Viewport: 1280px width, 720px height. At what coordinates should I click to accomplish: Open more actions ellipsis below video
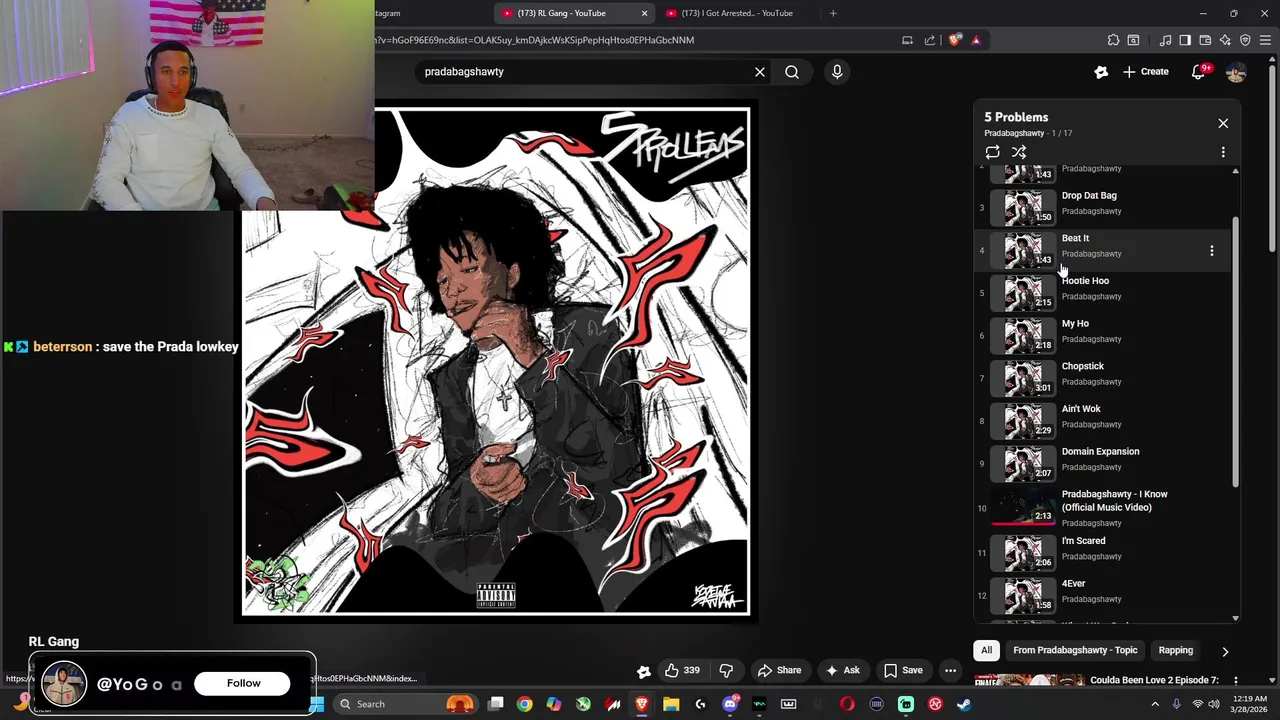pos(951,670)
